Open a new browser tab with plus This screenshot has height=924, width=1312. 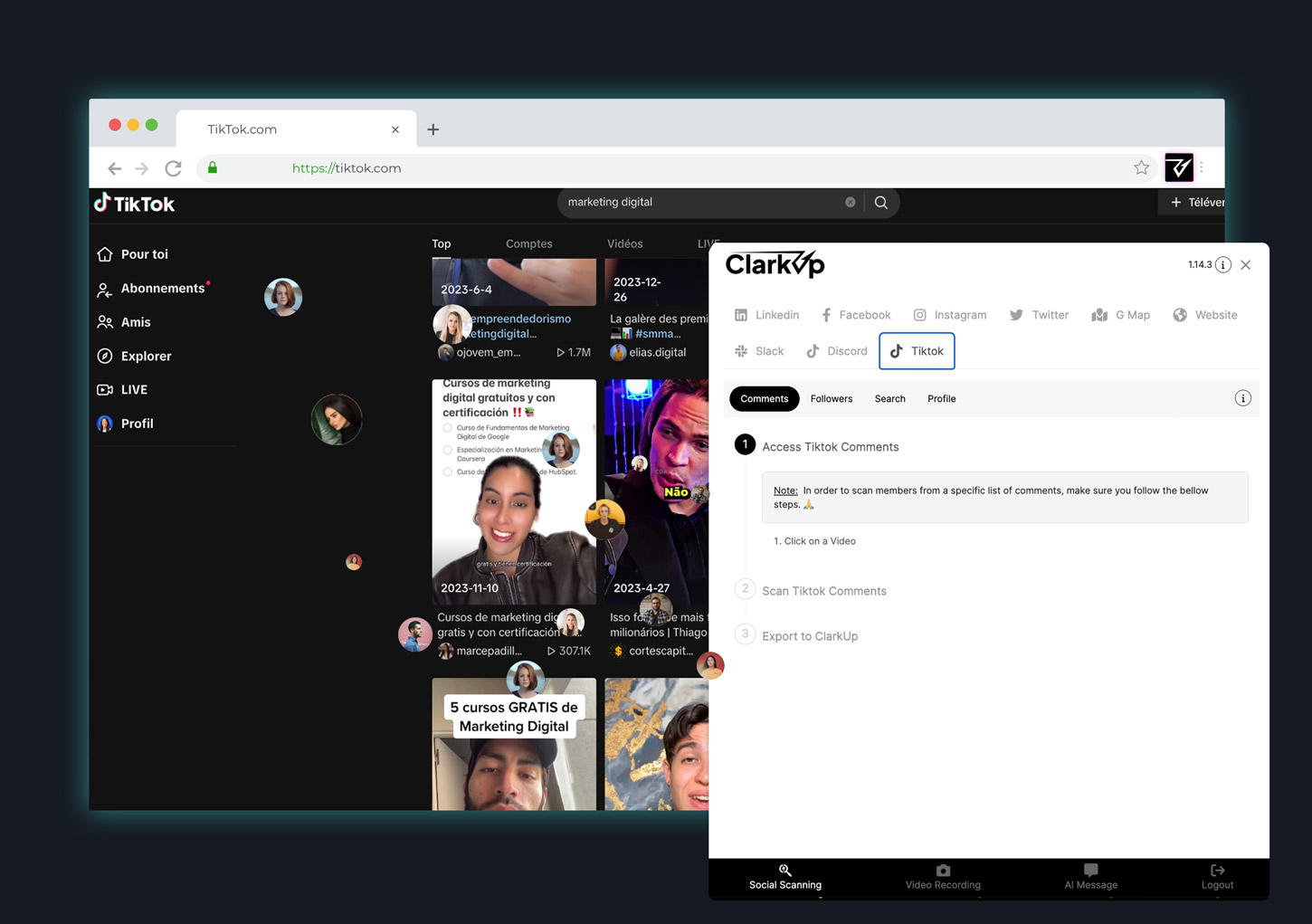tap(433, 129)
